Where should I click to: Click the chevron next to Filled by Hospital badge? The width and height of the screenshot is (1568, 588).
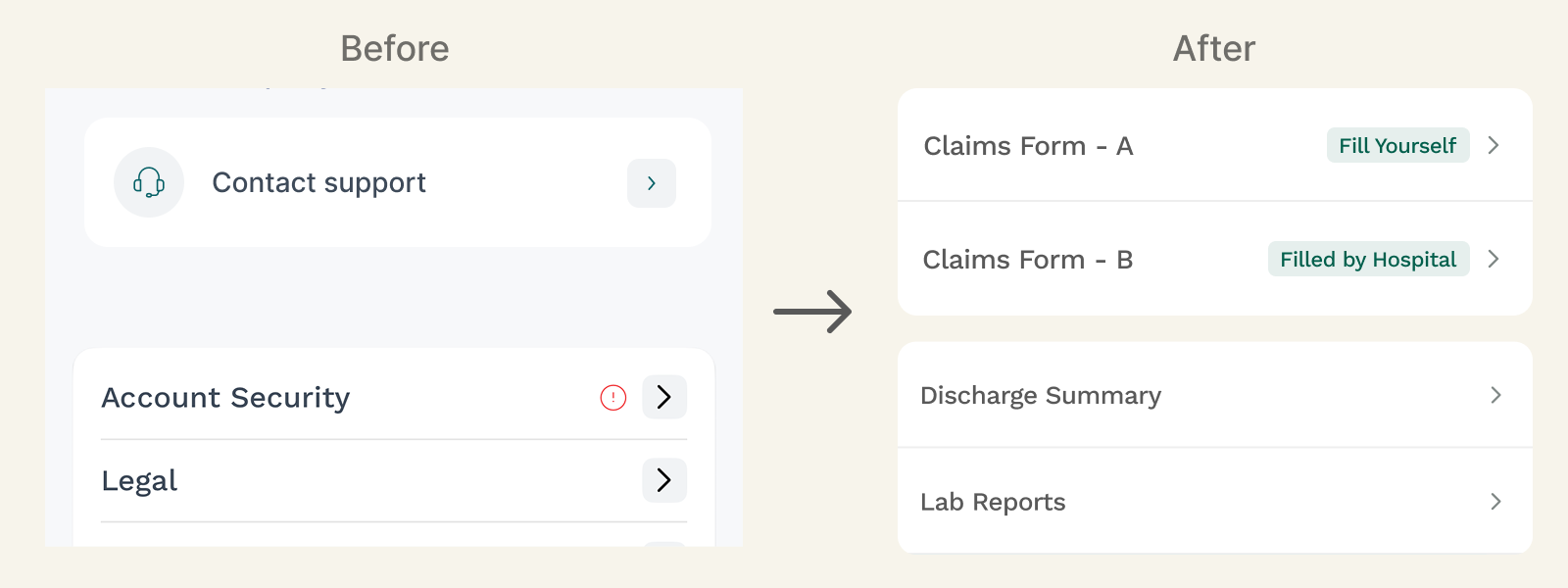coord(1494,259)
